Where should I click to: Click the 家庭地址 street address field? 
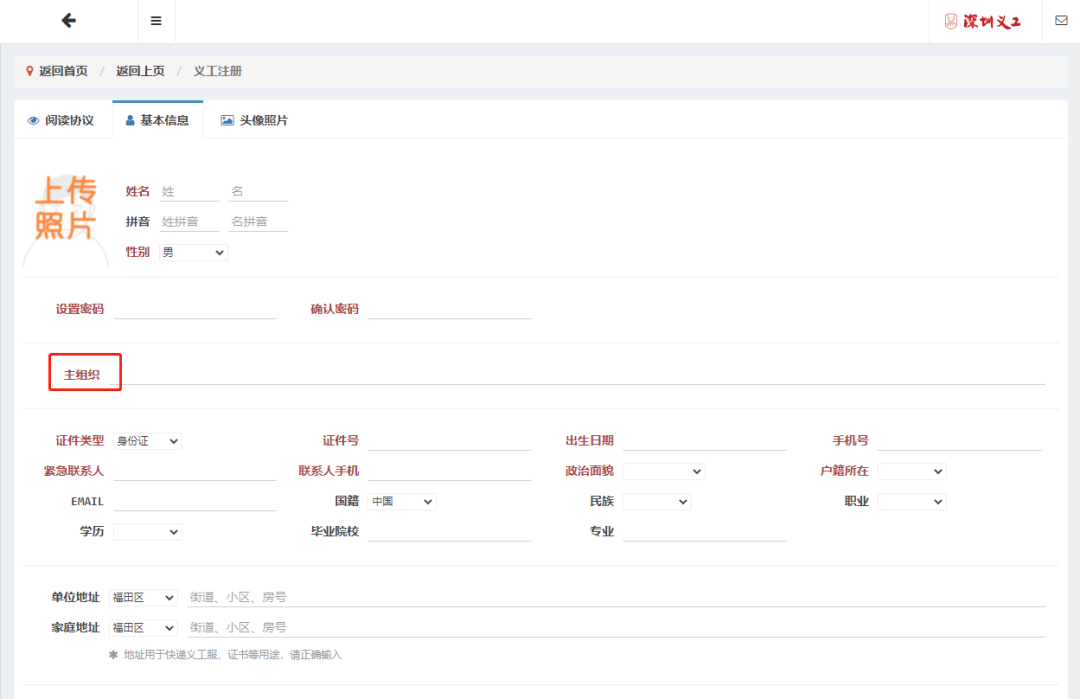coord(615,628)
